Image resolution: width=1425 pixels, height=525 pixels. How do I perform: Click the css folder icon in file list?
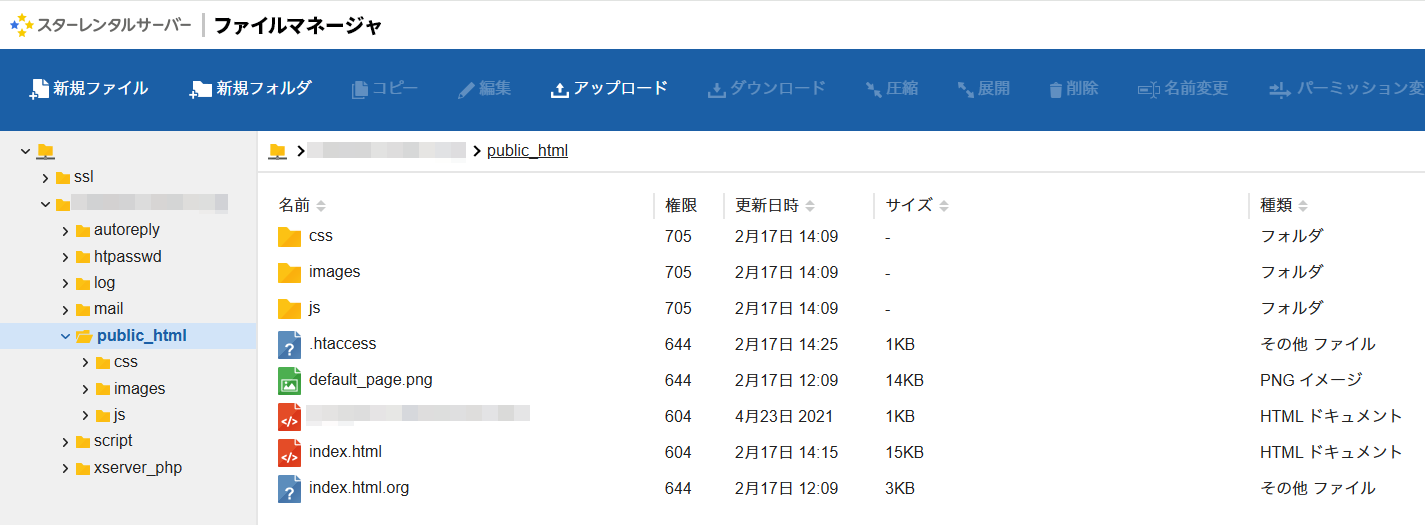tap(289, 236)
